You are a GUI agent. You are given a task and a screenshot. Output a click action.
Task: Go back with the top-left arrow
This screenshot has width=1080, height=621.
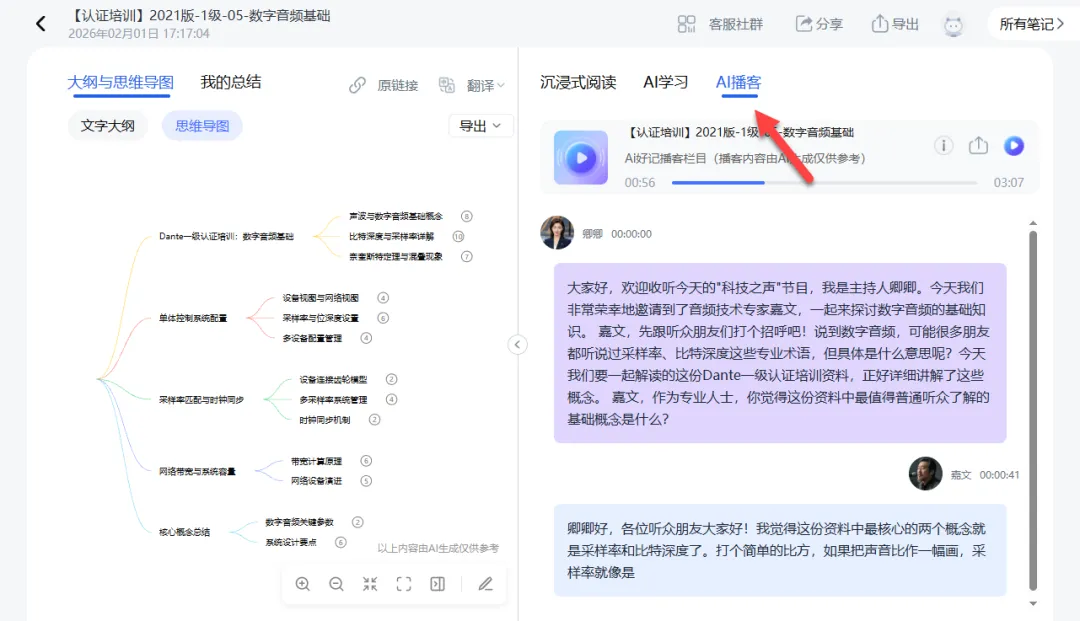point(41,24)
